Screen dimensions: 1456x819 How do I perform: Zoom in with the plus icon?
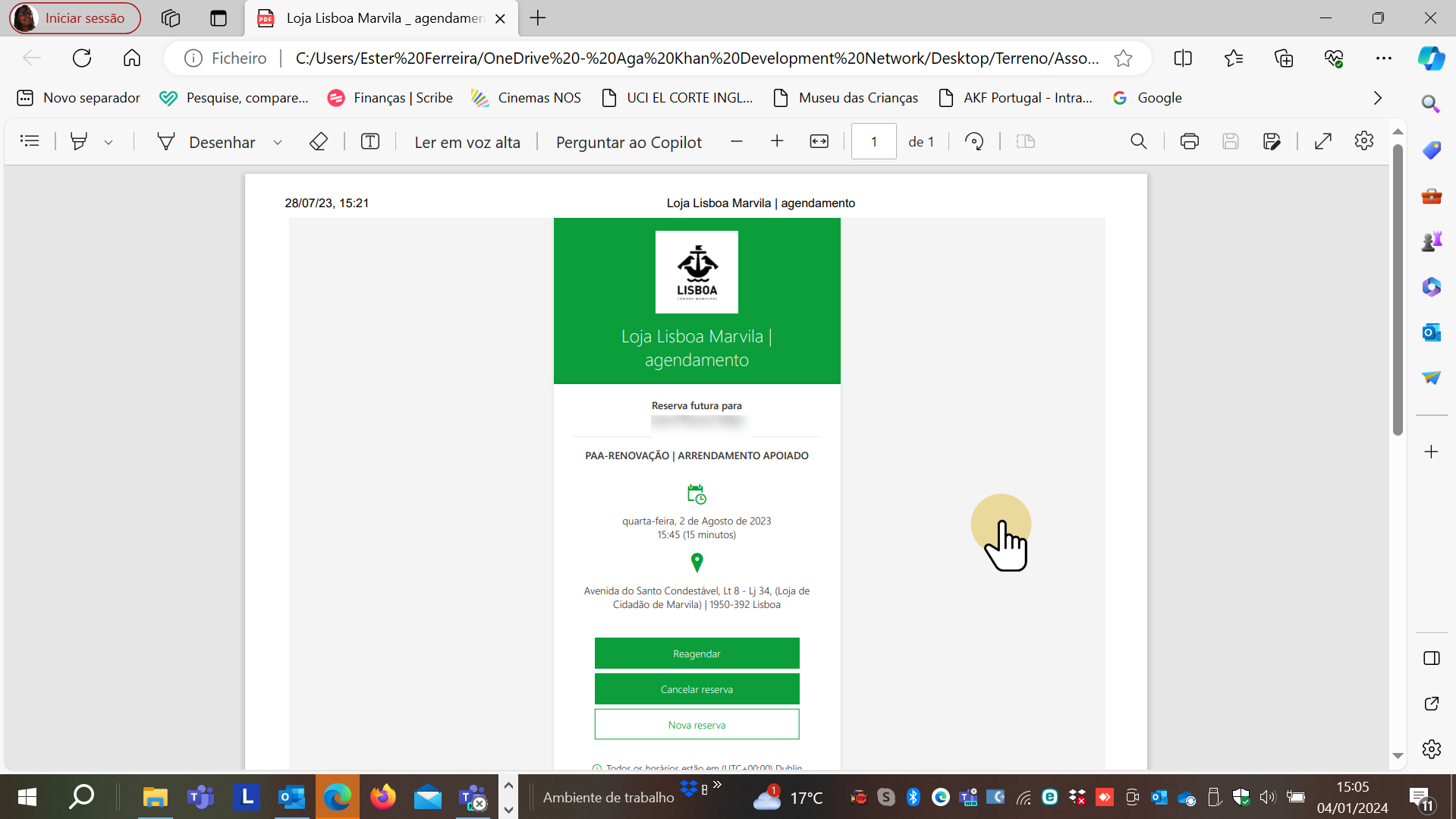(777, 142)
